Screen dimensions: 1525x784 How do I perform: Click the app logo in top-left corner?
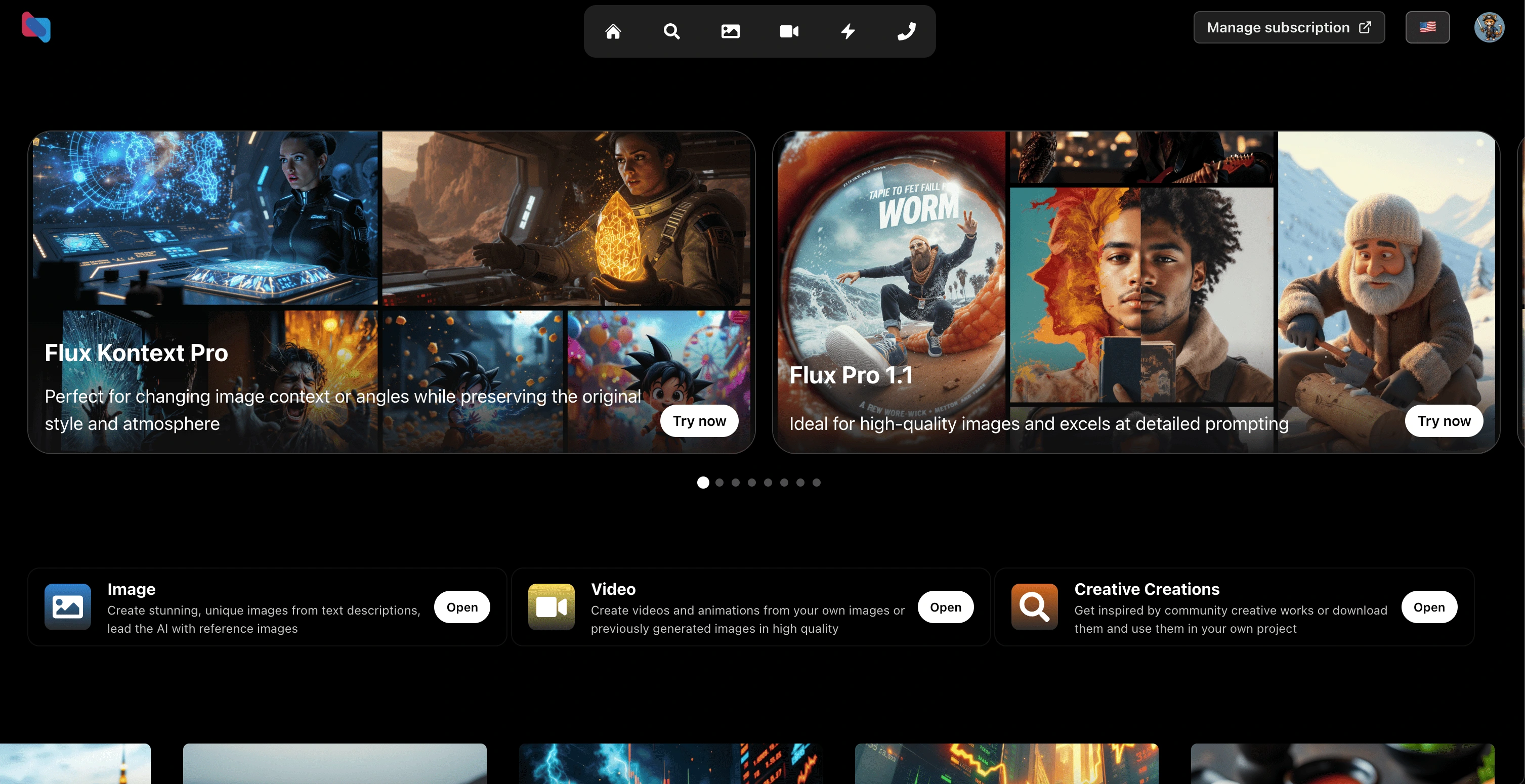[36, 27]
